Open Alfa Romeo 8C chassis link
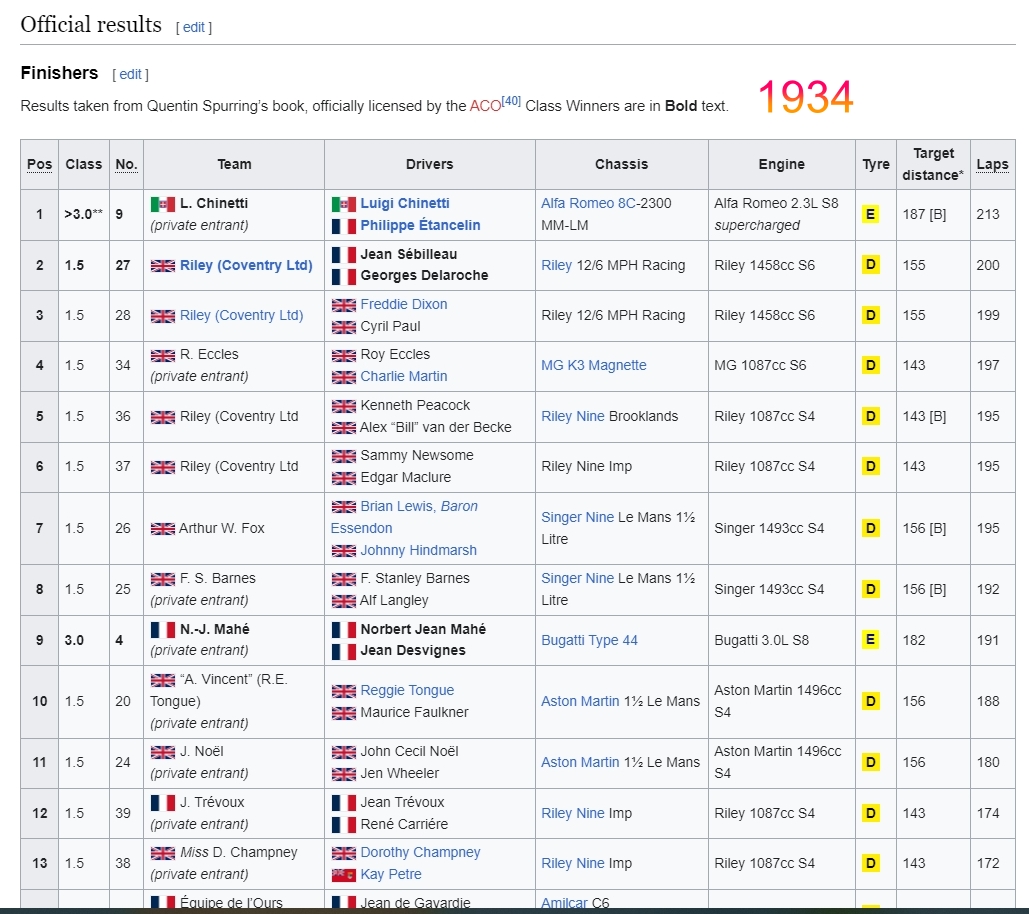Viewport: 1029px width, 914px height. pos(588,203)
